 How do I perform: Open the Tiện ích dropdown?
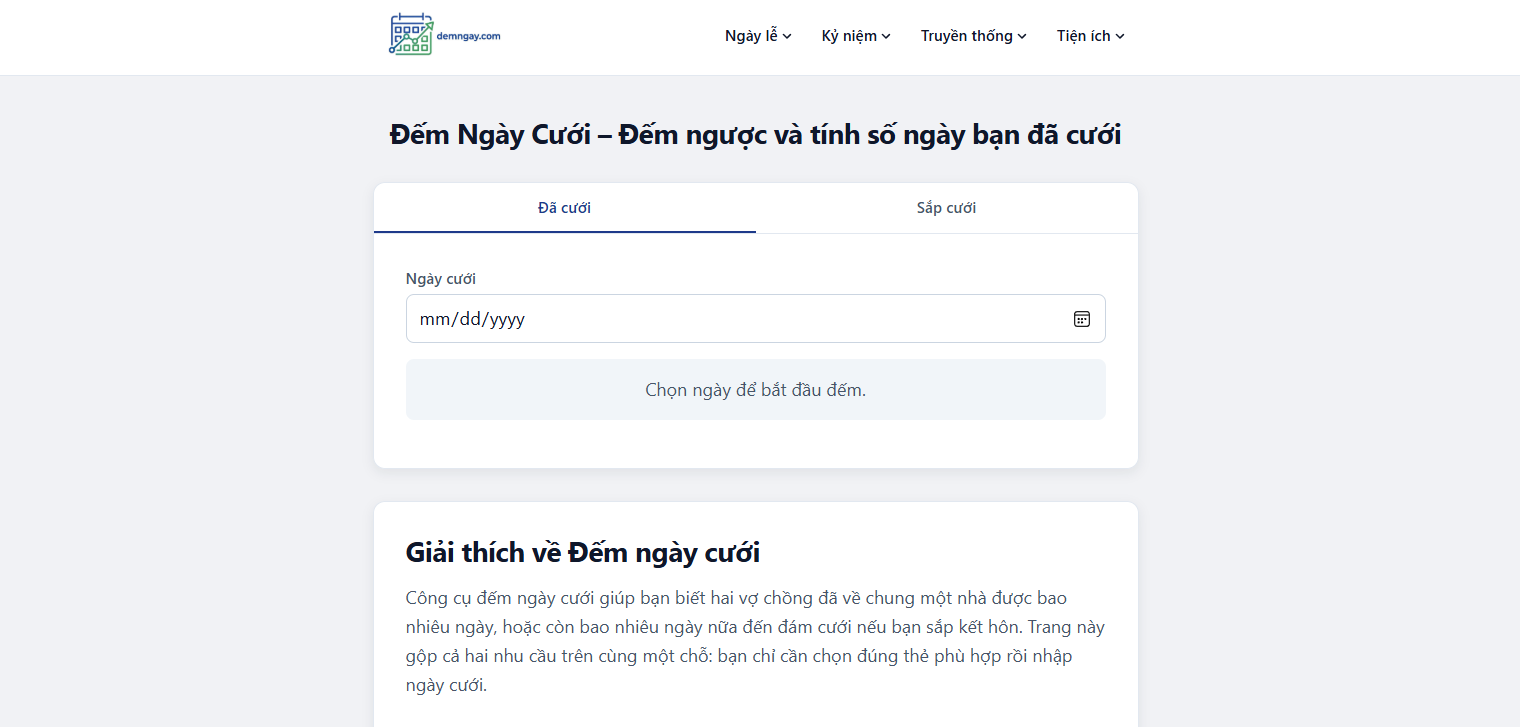[x=1091, y=36]
